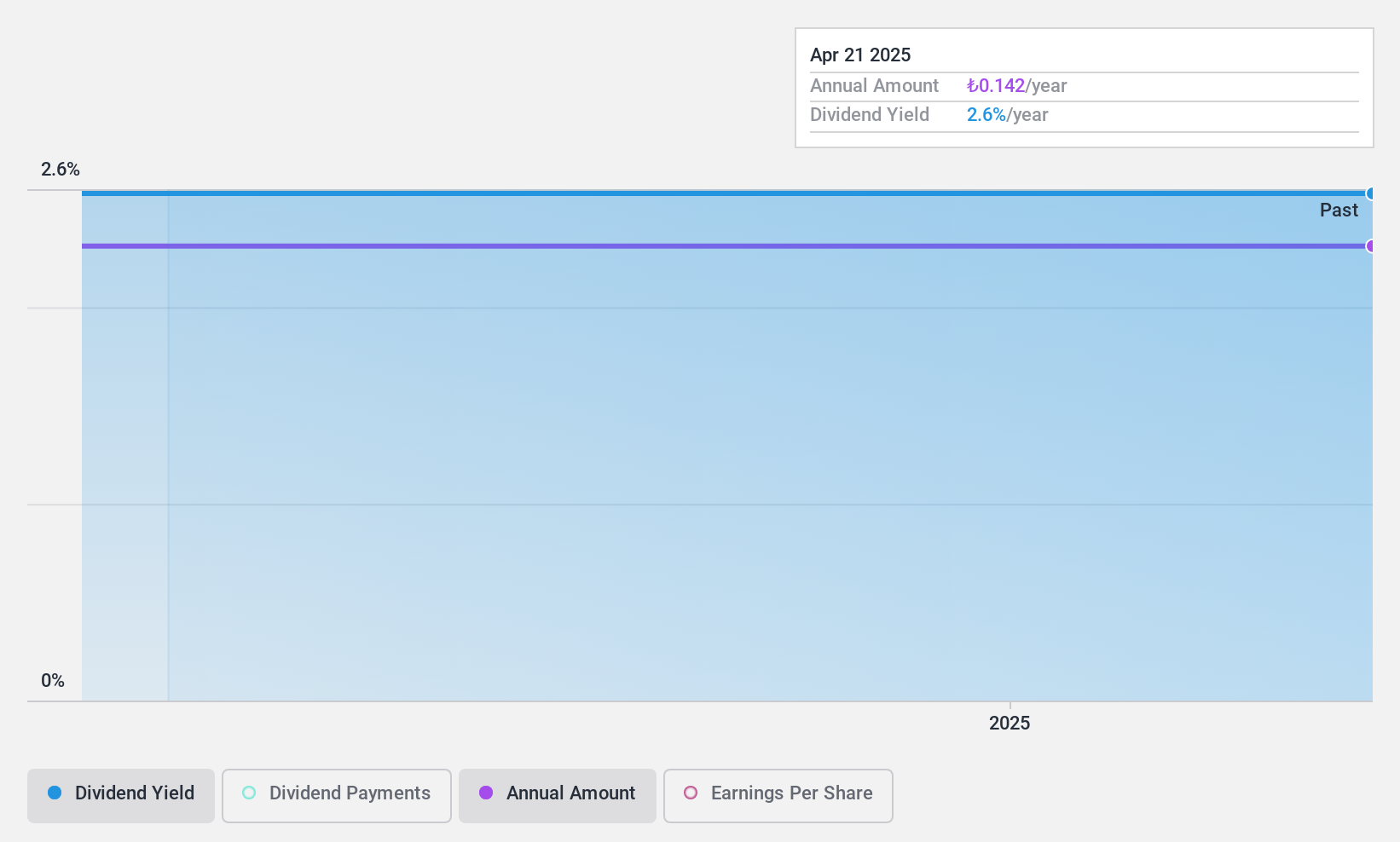Toggle the Annual Amount series button
Viewport: 1400px width, 842px height.
click(558, 795)
